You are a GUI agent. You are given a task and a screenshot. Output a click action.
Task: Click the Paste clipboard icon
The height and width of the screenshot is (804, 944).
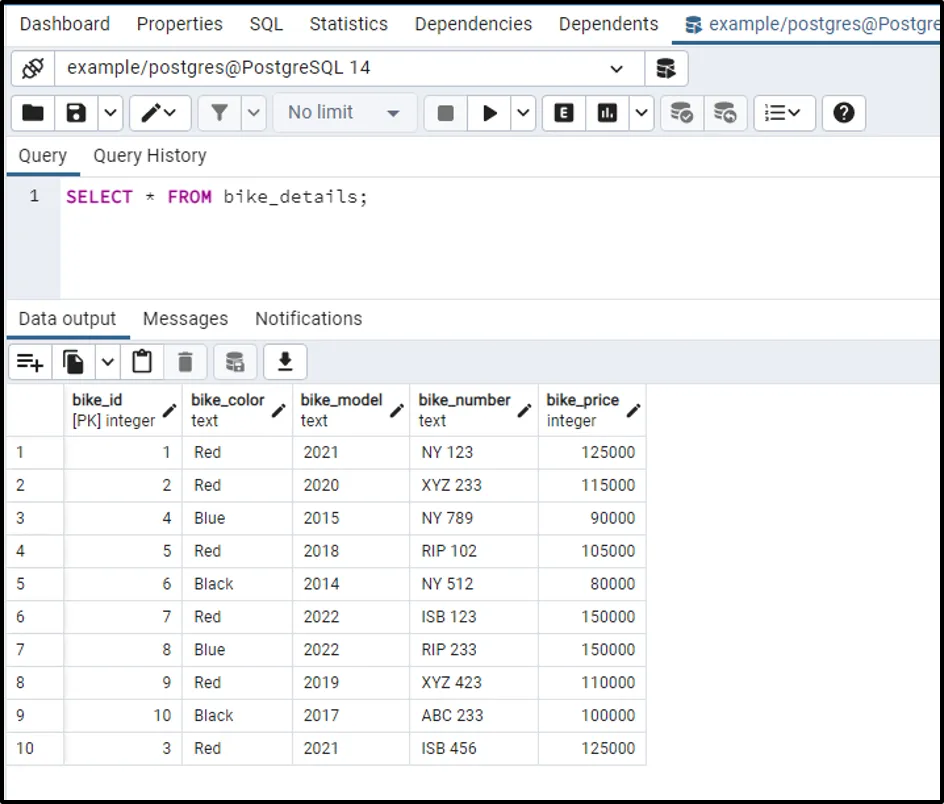[142, 362]
